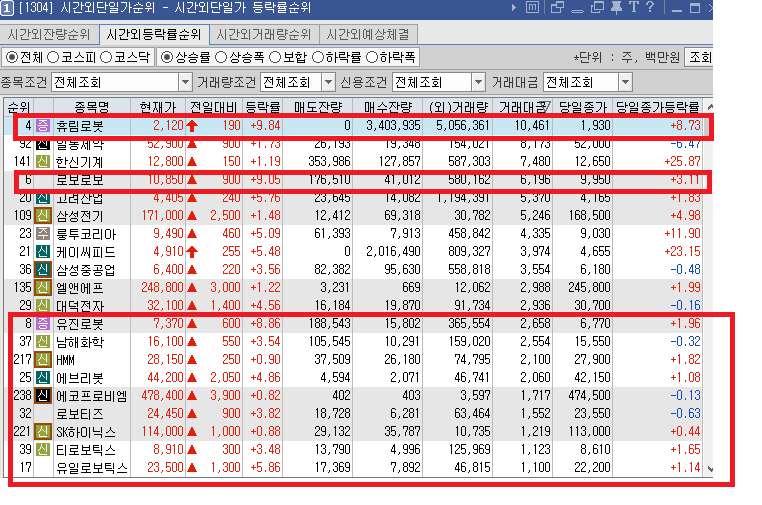Select the 코스피 radio button
This screenshot has height=505, width=762.
coord(53,57)
